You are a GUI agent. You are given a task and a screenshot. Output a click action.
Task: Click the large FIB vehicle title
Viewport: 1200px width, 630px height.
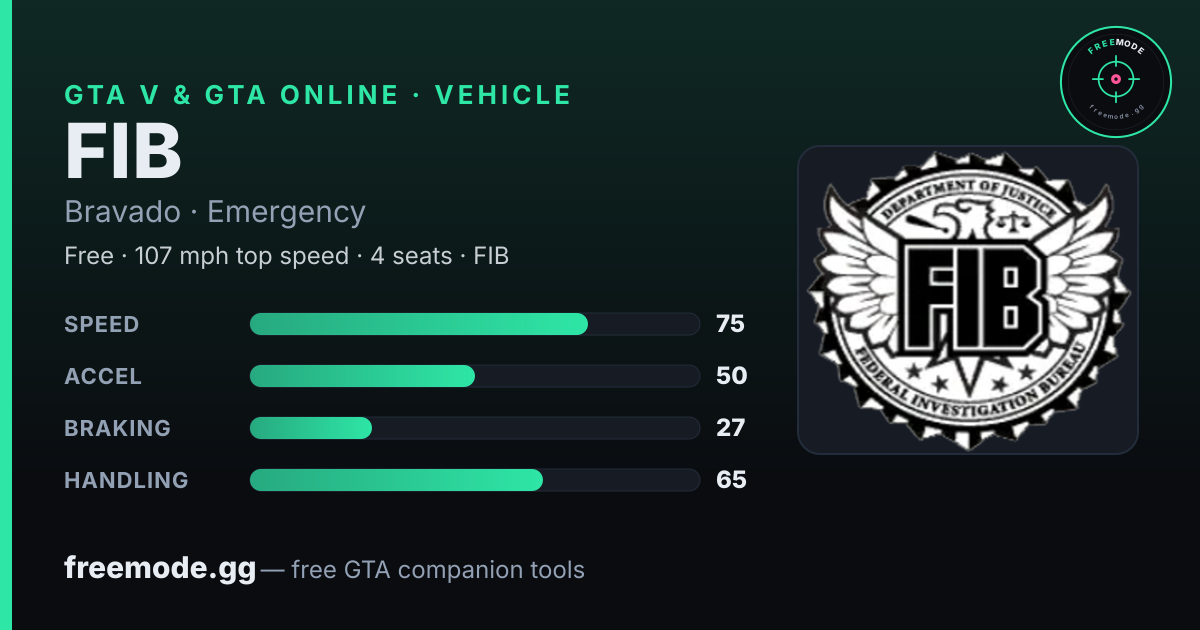pyautogui.click(x=123, y=151)
